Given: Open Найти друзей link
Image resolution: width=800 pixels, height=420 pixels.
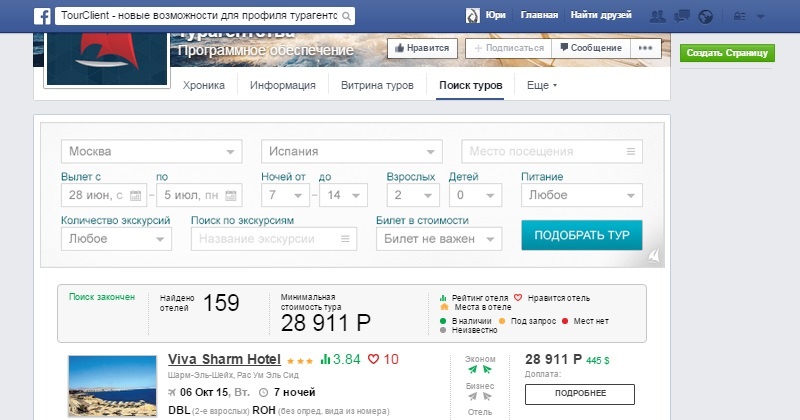Looking at the screenshot, I should 601,15.
